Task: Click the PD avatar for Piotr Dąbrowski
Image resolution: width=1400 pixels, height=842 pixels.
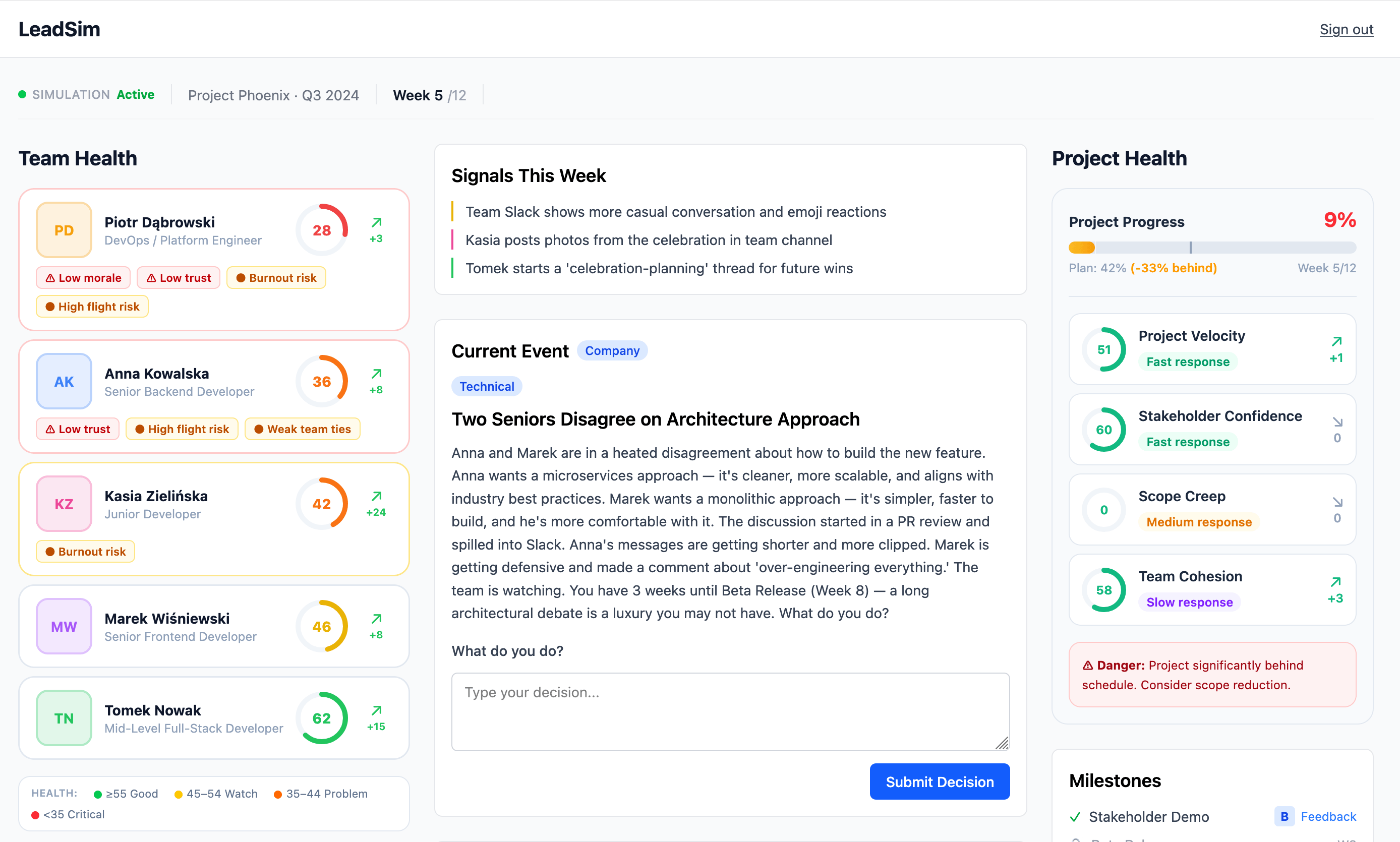Action: [64, 230]
